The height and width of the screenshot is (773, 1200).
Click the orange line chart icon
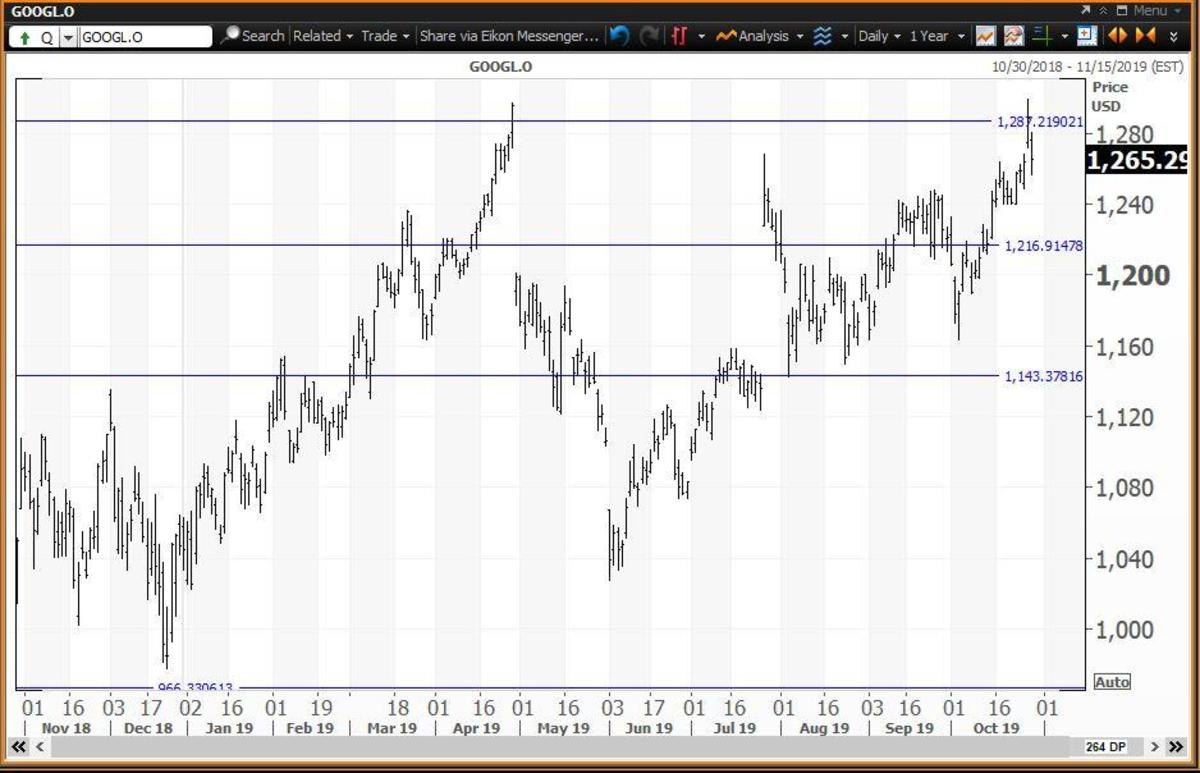986,36
